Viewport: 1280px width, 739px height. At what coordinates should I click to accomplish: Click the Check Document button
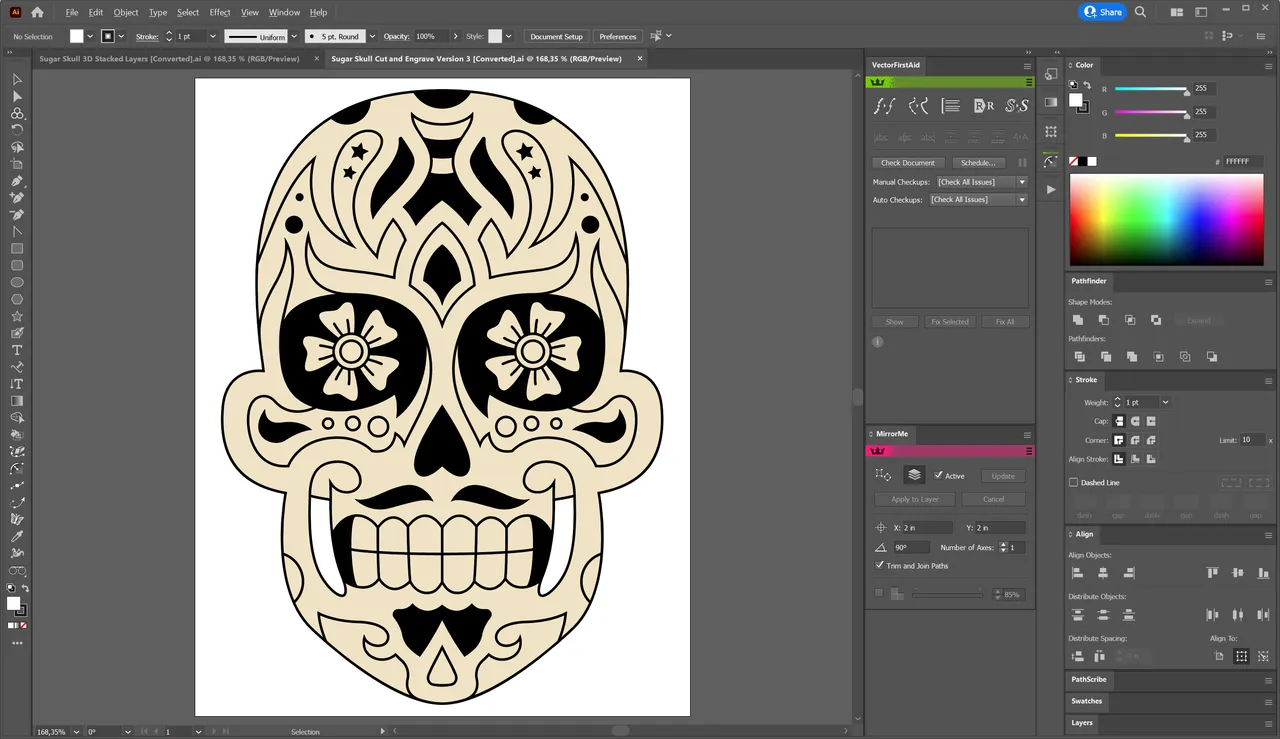pyautogui.click(x=908, y=162)
